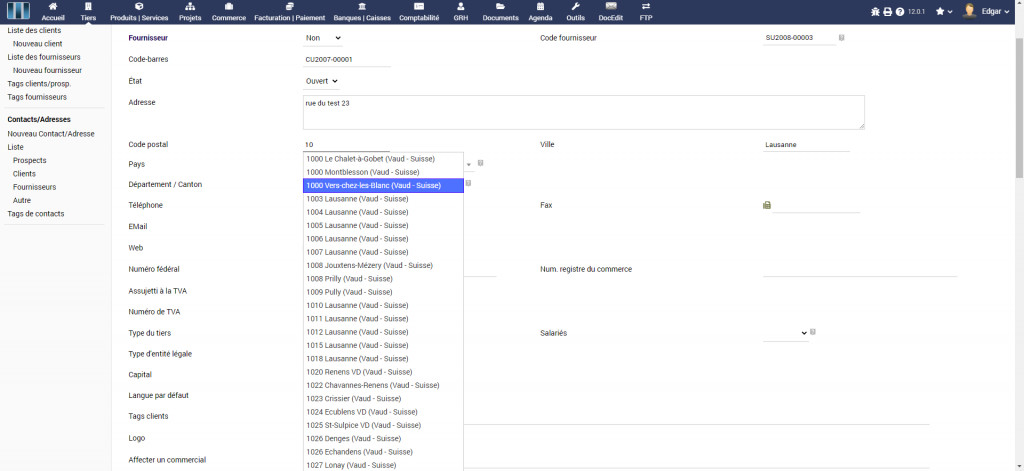The height and width of the screenshot is (471, 1024).
Task: Click the info icon beside Code fournisseur
Action: pos(841,37)
